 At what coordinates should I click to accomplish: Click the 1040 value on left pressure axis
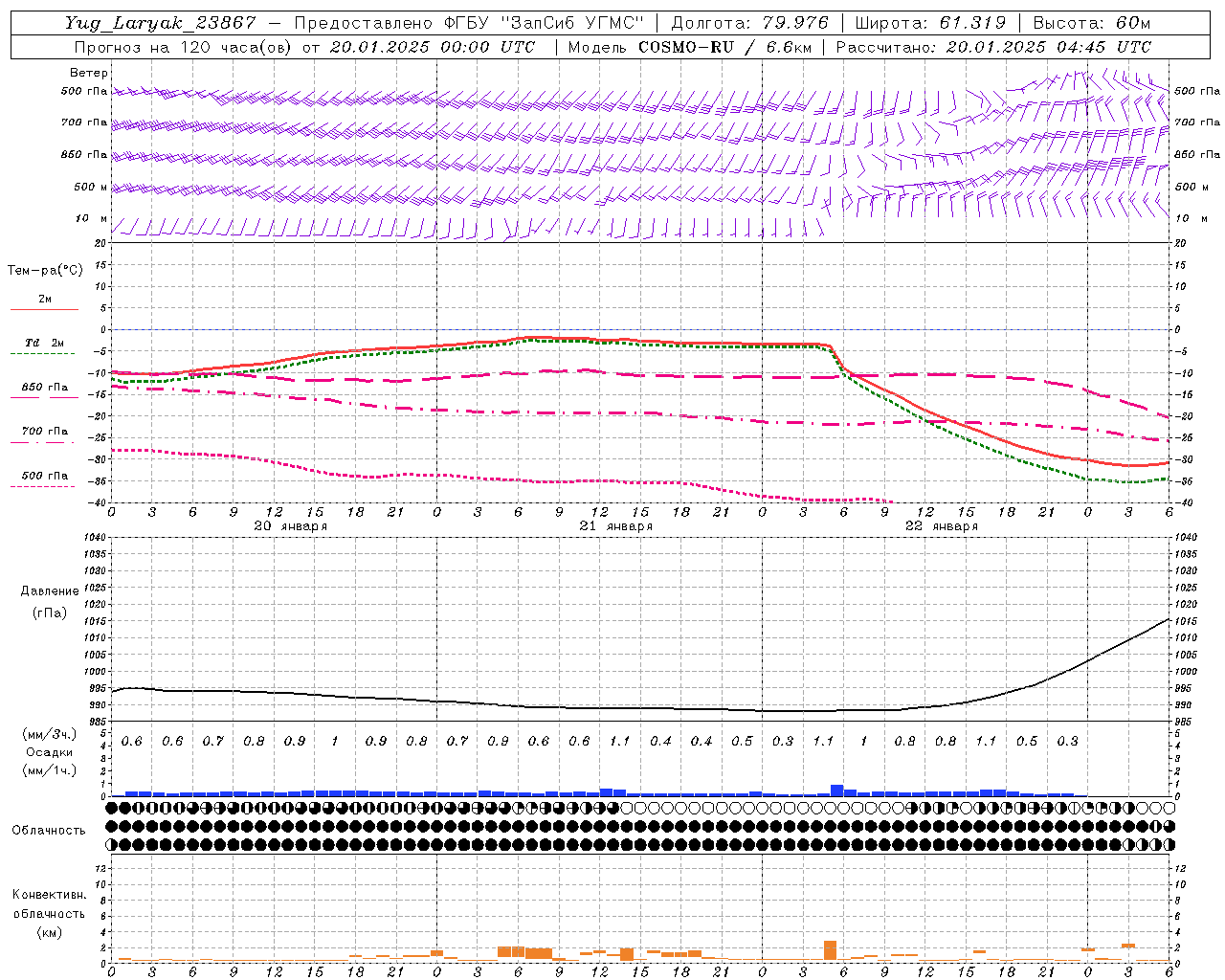coord(96,538)
